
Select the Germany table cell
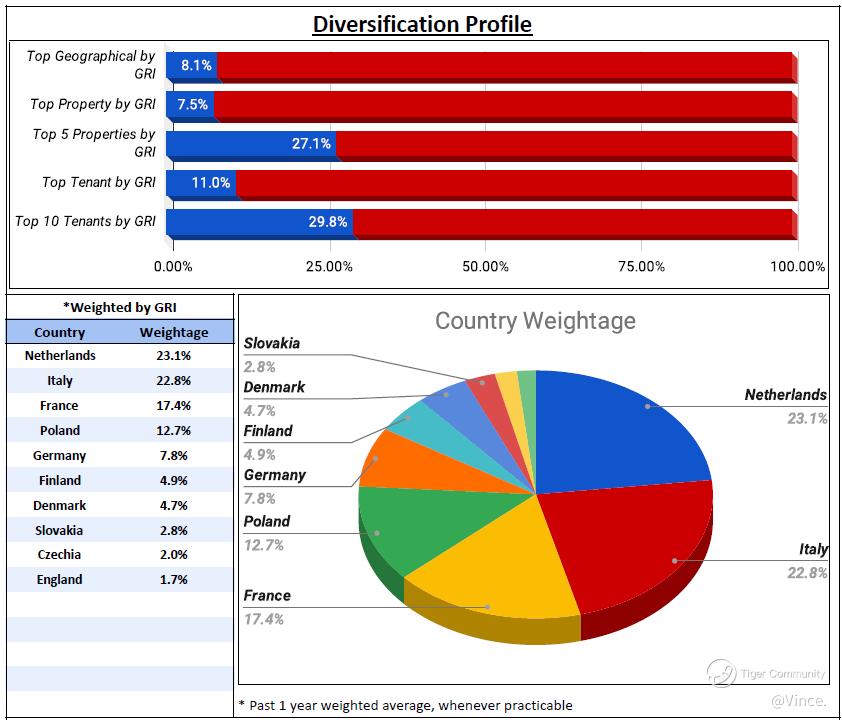(60, 456)
